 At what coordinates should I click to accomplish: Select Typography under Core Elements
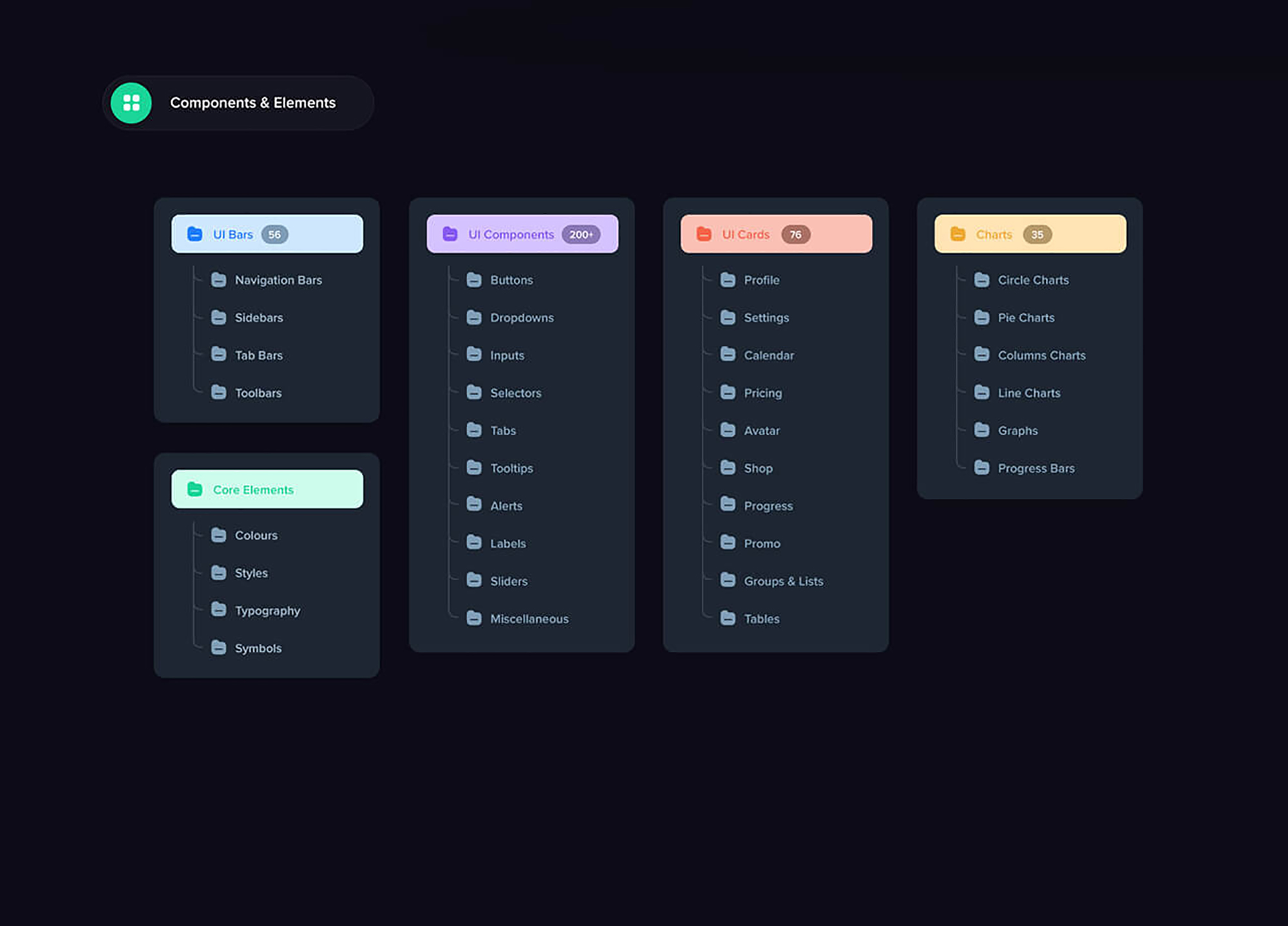pos(267,610)
